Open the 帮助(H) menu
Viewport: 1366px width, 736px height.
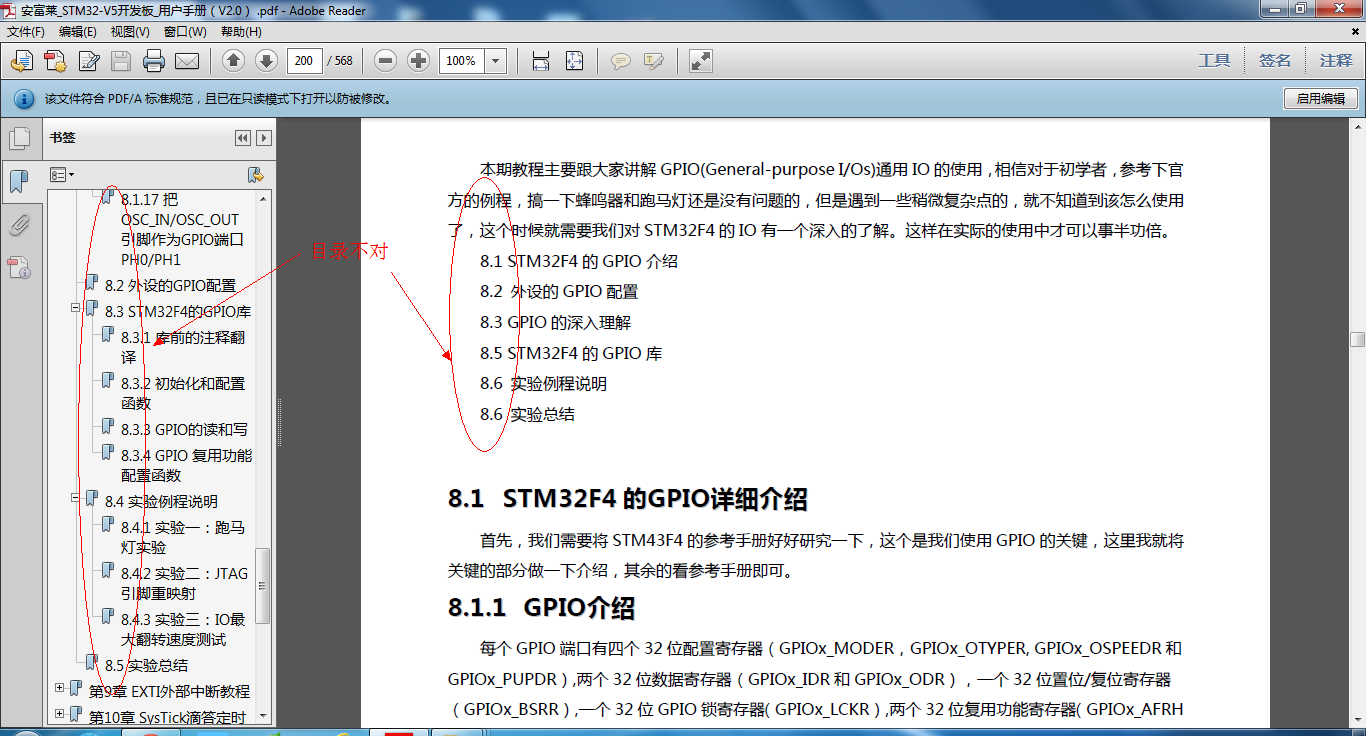tap(241, 32)
